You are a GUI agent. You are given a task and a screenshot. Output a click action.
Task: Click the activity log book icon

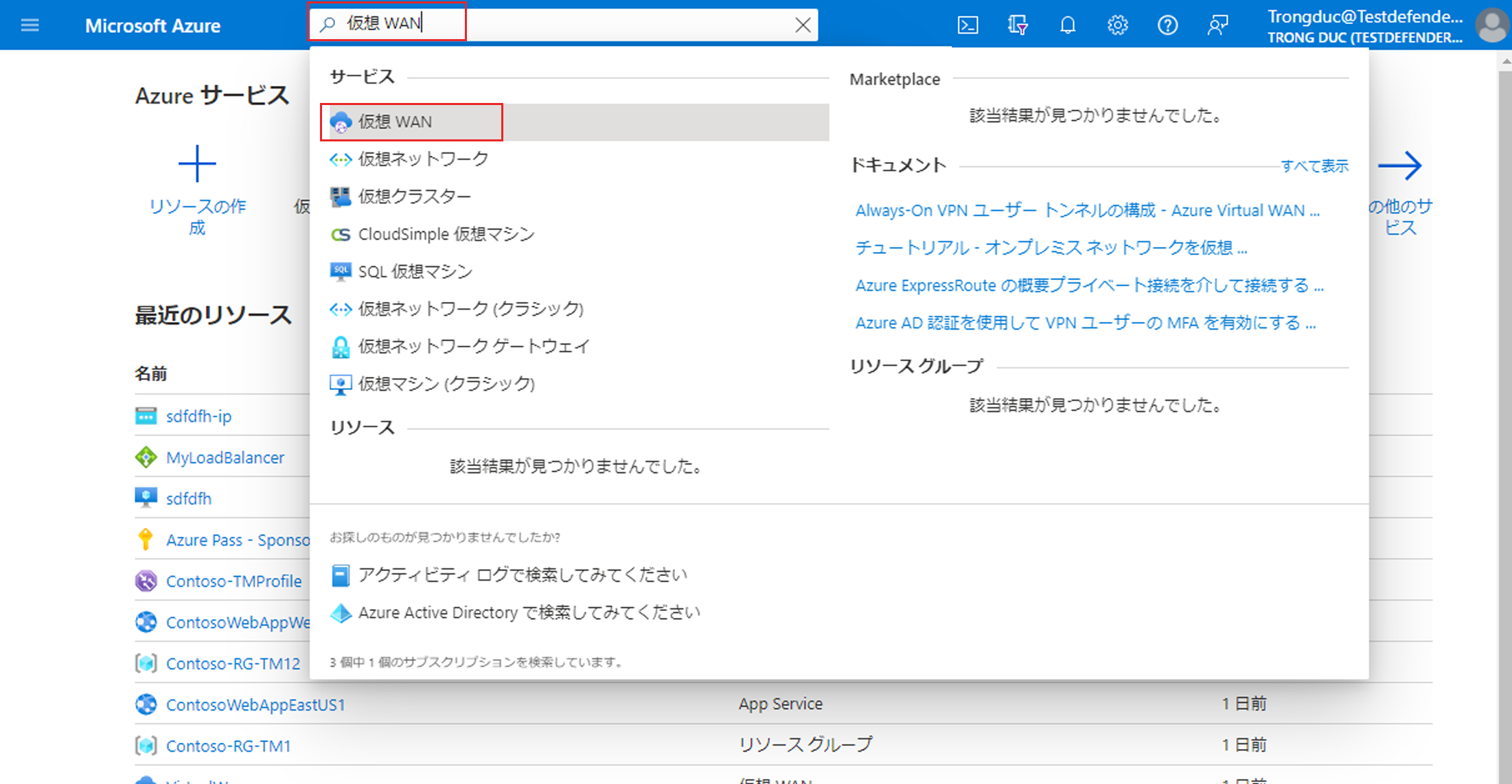coord(341,575)
